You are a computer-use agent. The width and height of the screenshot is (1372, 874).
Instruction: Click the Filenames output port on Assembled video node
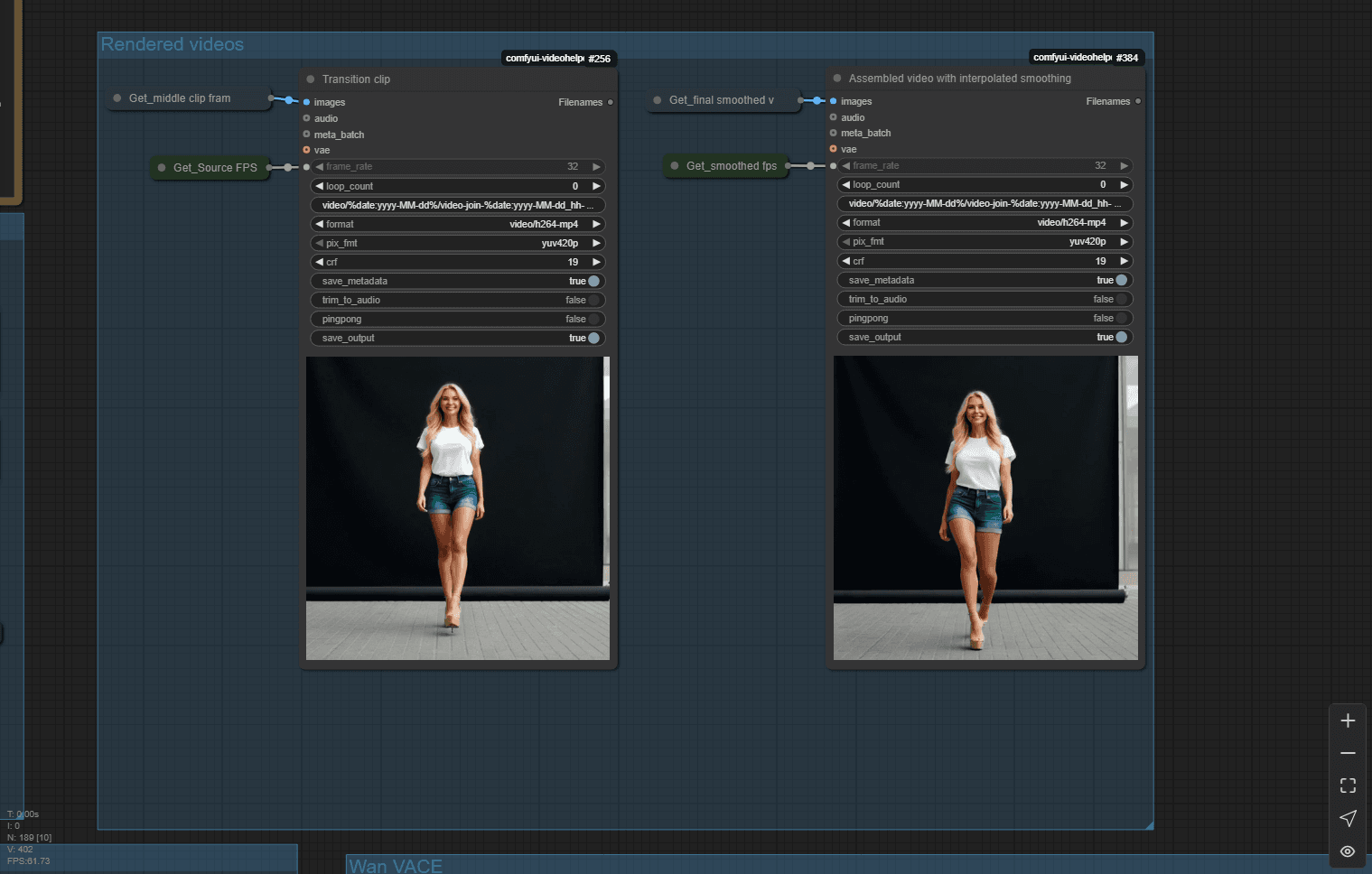pos(1138,101)
